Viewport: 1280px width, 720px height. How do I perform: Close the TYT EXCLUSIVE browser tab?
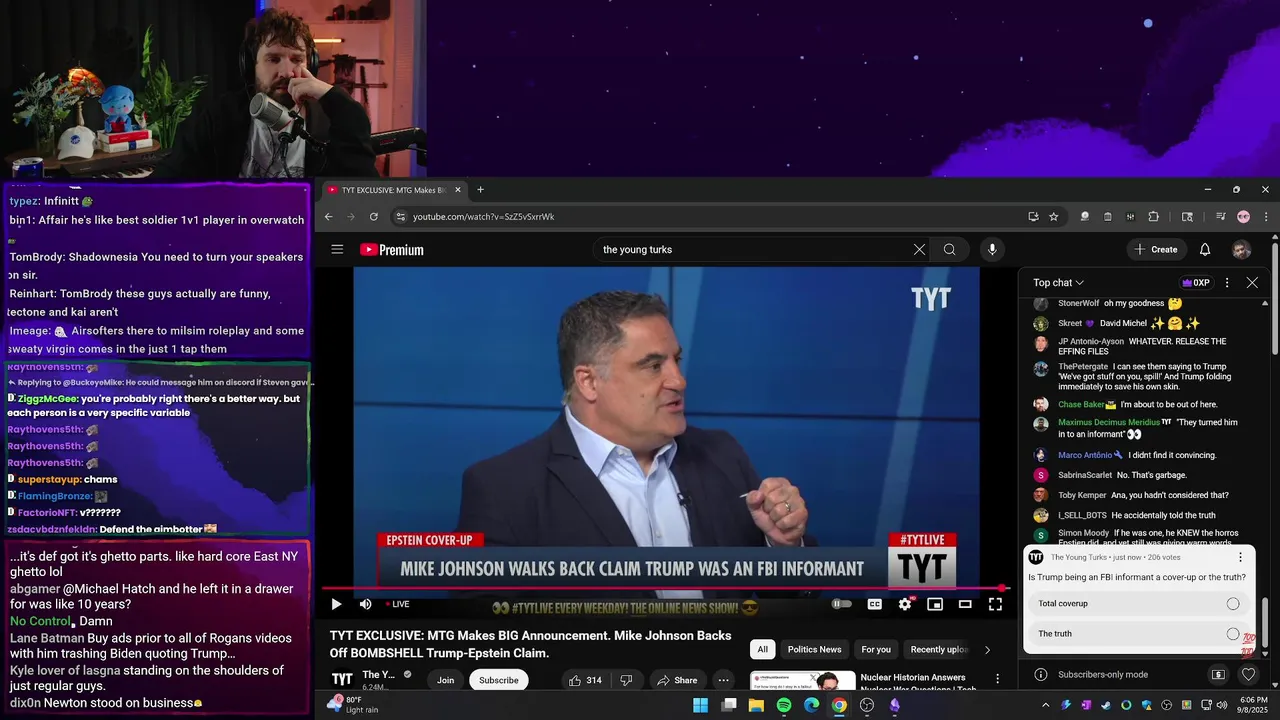click(458, 190)
